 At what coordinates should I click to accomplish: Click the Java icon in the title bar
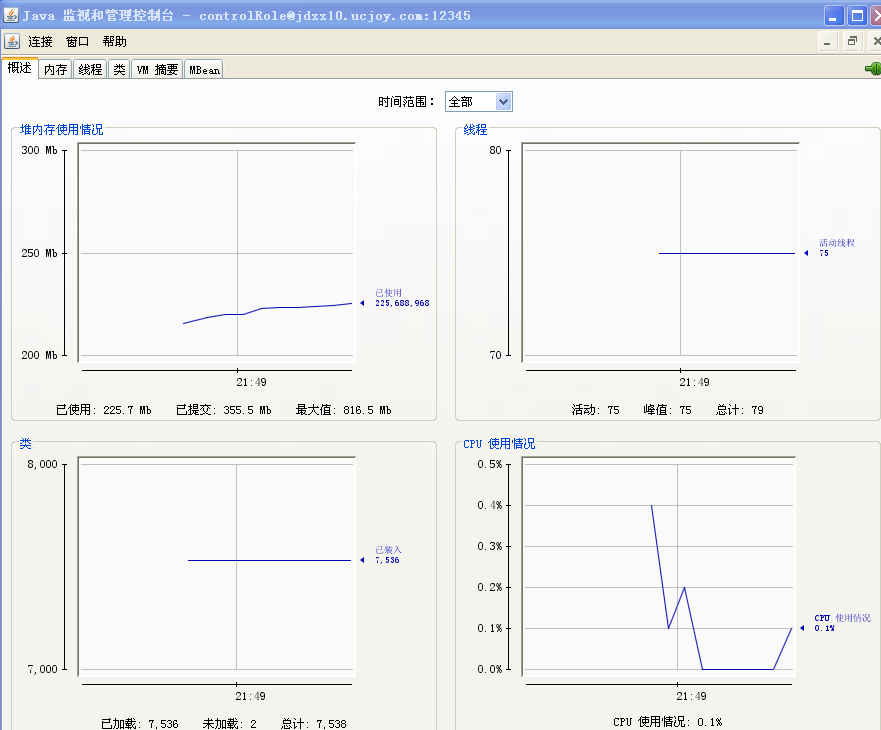pyautogui.click(x=11, y=15)
